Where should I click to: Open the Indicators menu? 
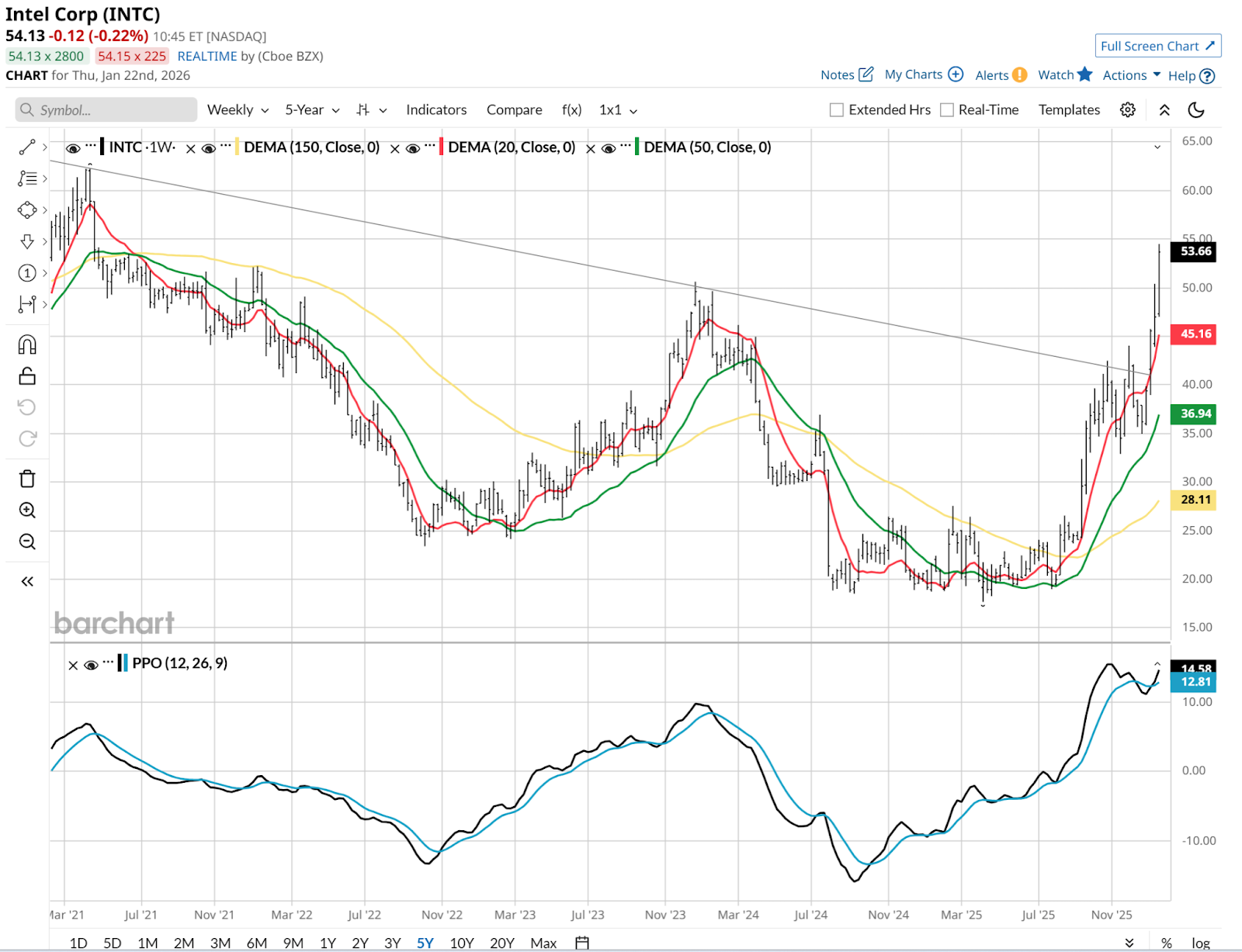click(436, 110)
